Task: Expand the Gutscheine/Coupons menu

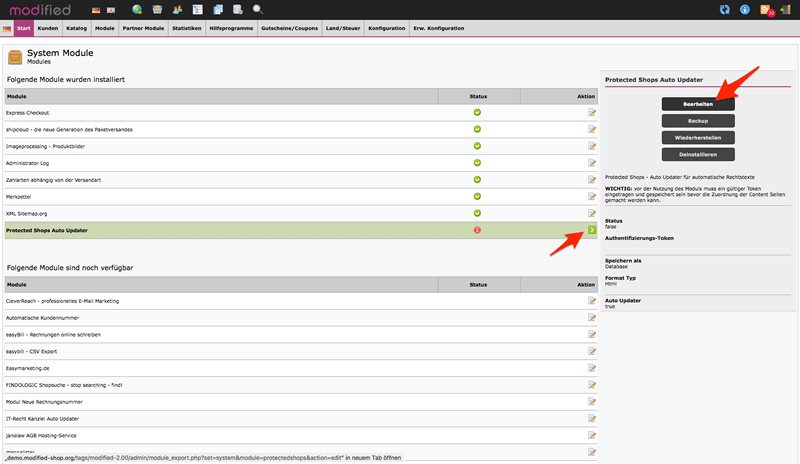Action: [289, 29]
